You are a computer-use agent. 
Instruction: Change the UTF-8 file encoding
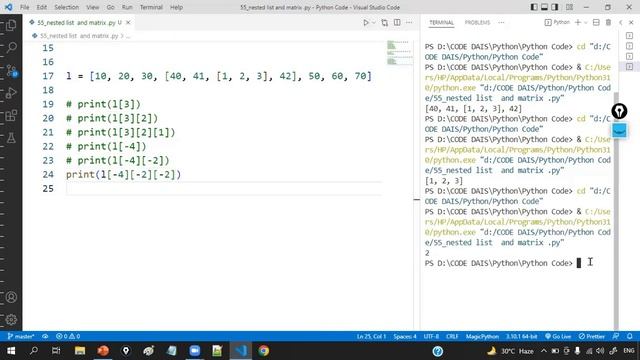point(431,336)
